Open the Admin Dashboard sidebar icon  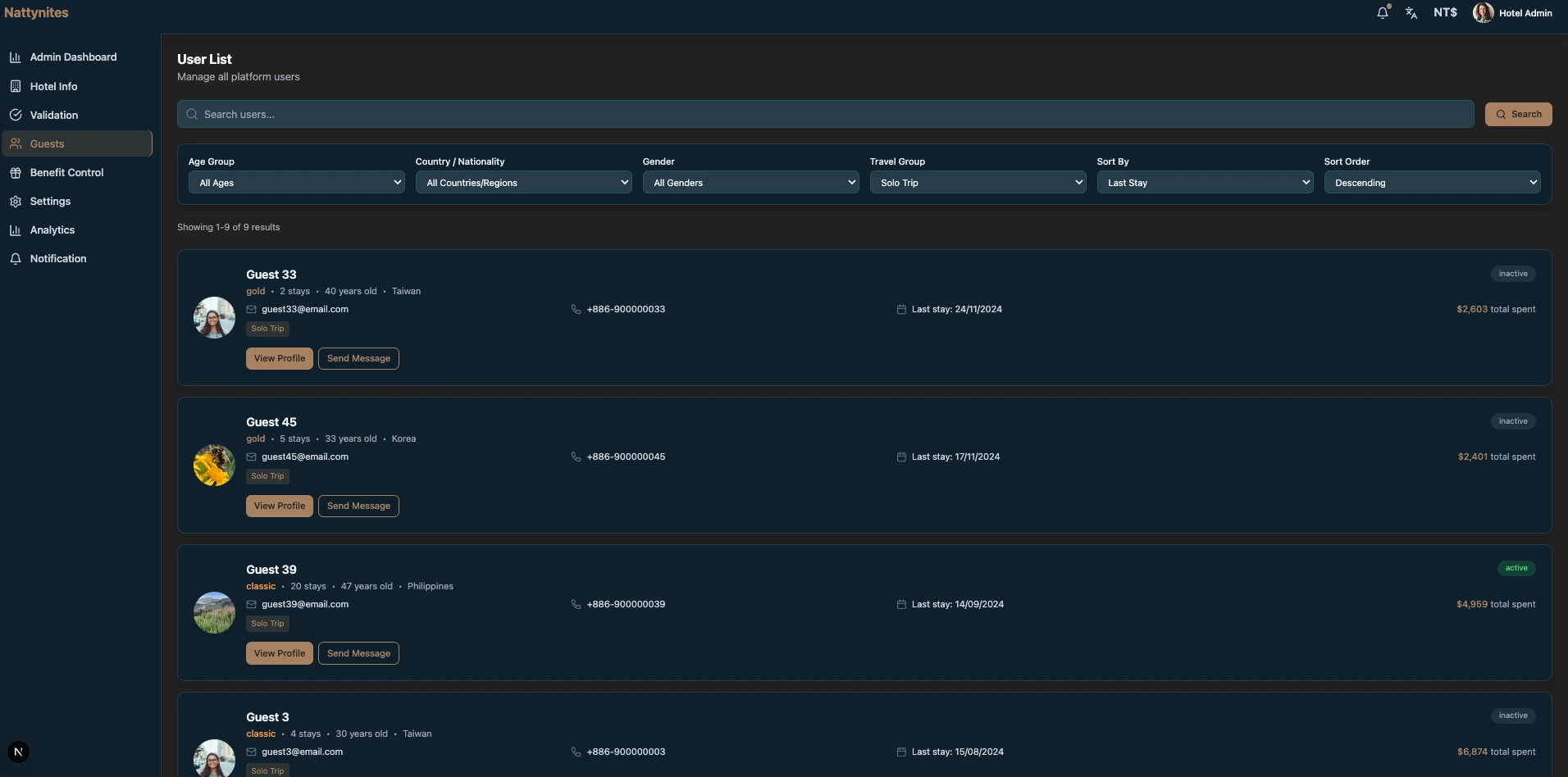tap(16, 57)
